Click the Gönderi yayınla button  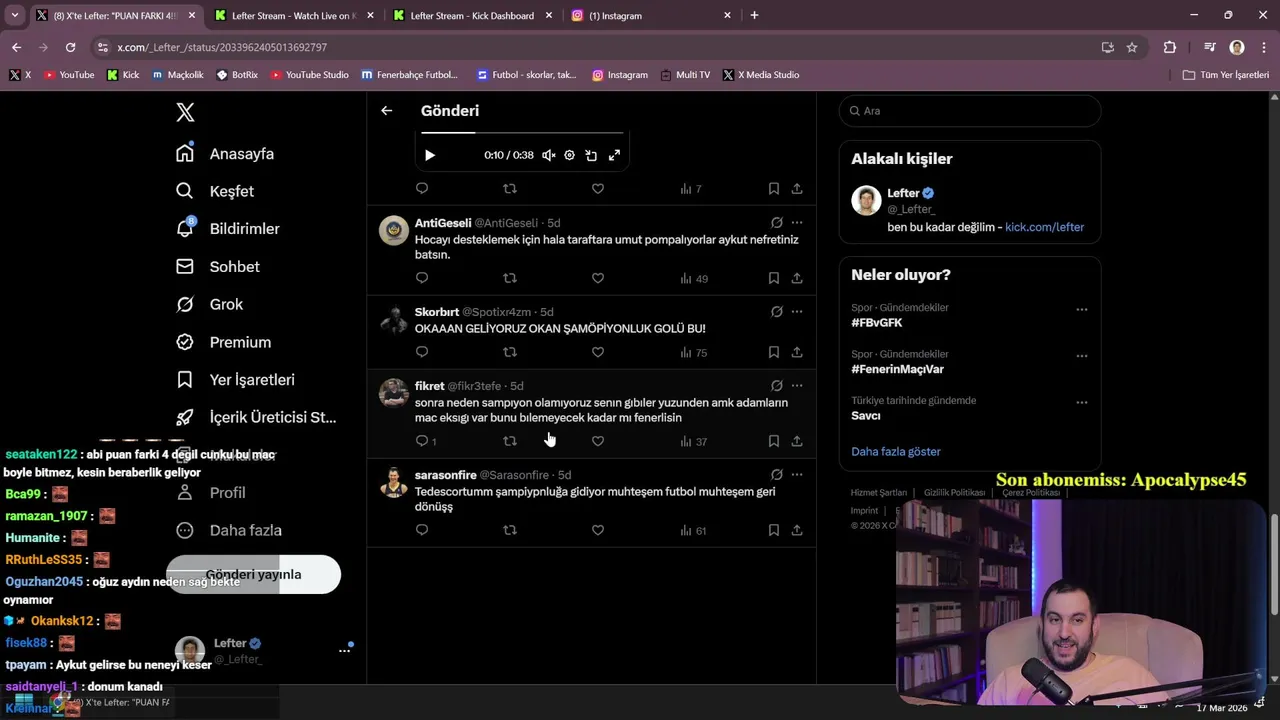[x=253, y=575]
